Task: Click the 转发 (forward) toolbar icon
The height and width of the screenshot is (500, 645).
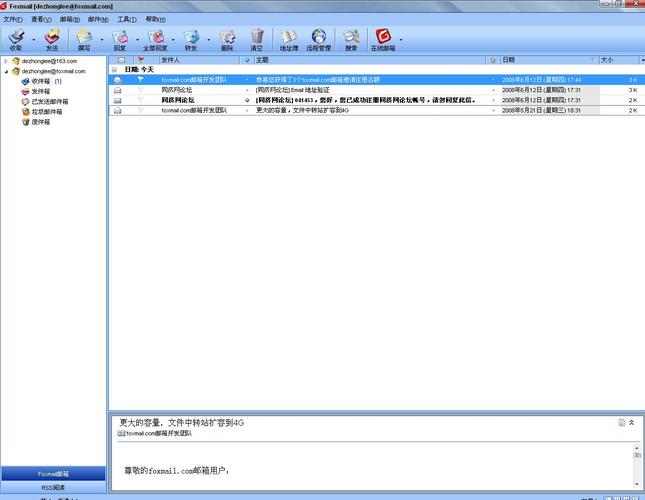Action: click(191, 39)
